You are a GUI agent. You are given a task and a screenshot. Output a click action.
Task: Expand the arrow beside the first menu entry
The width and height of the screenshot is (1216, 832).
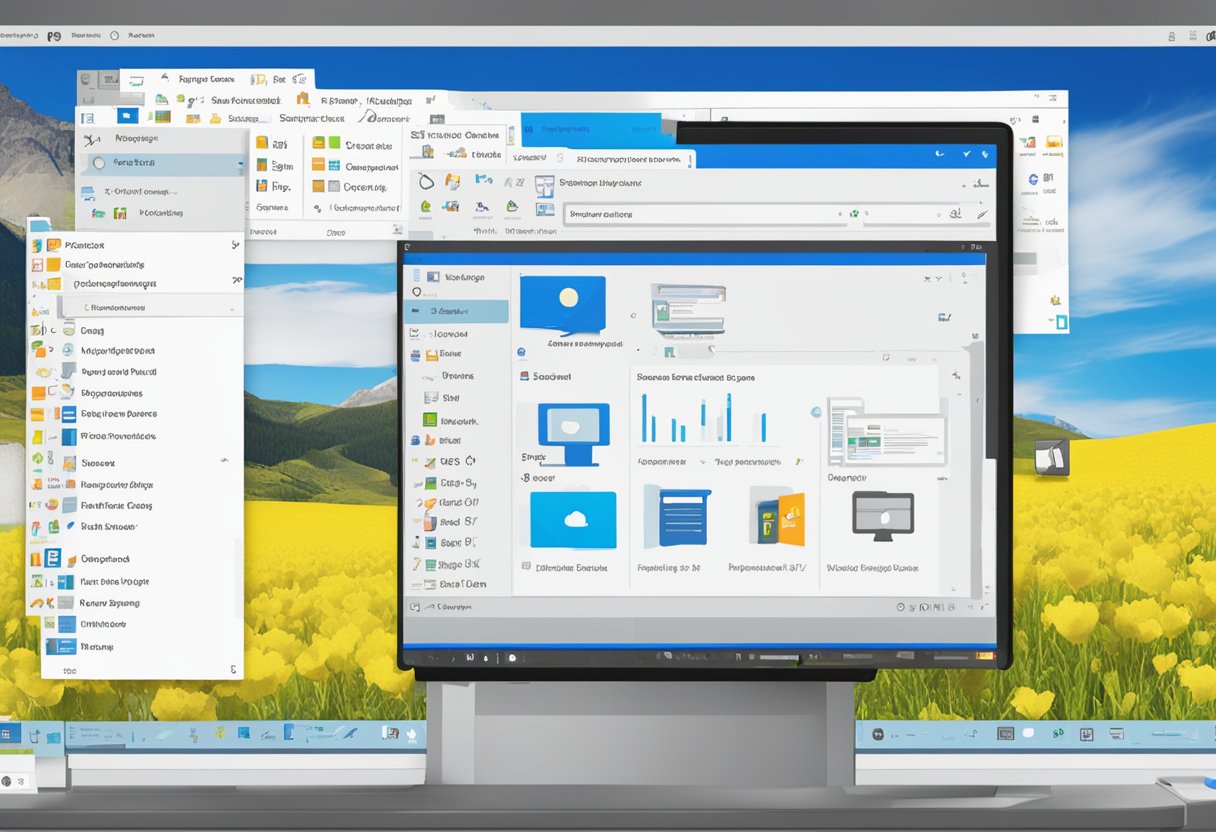point(236,245)
